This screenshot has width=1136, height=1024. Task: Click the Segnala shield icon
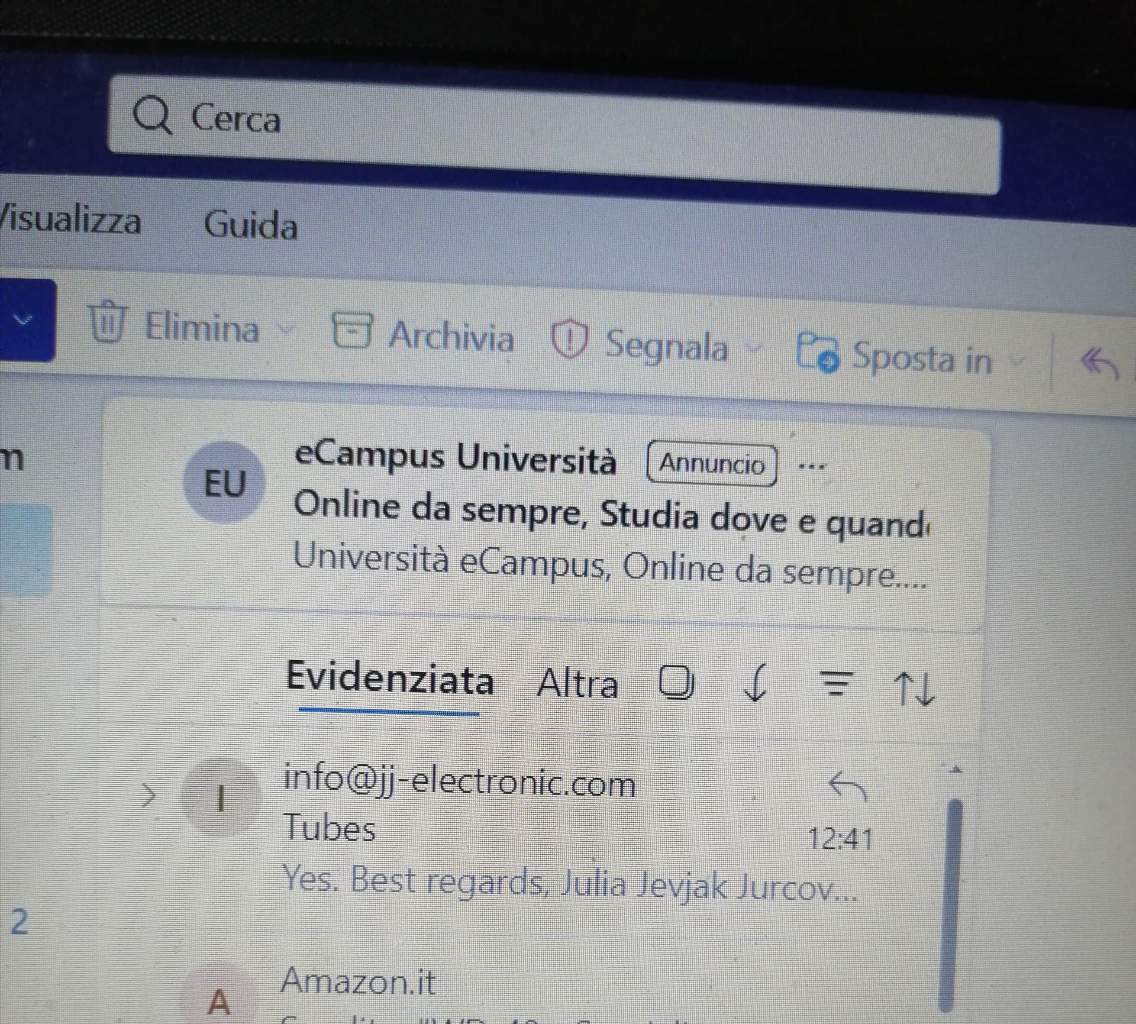(569, 340)
